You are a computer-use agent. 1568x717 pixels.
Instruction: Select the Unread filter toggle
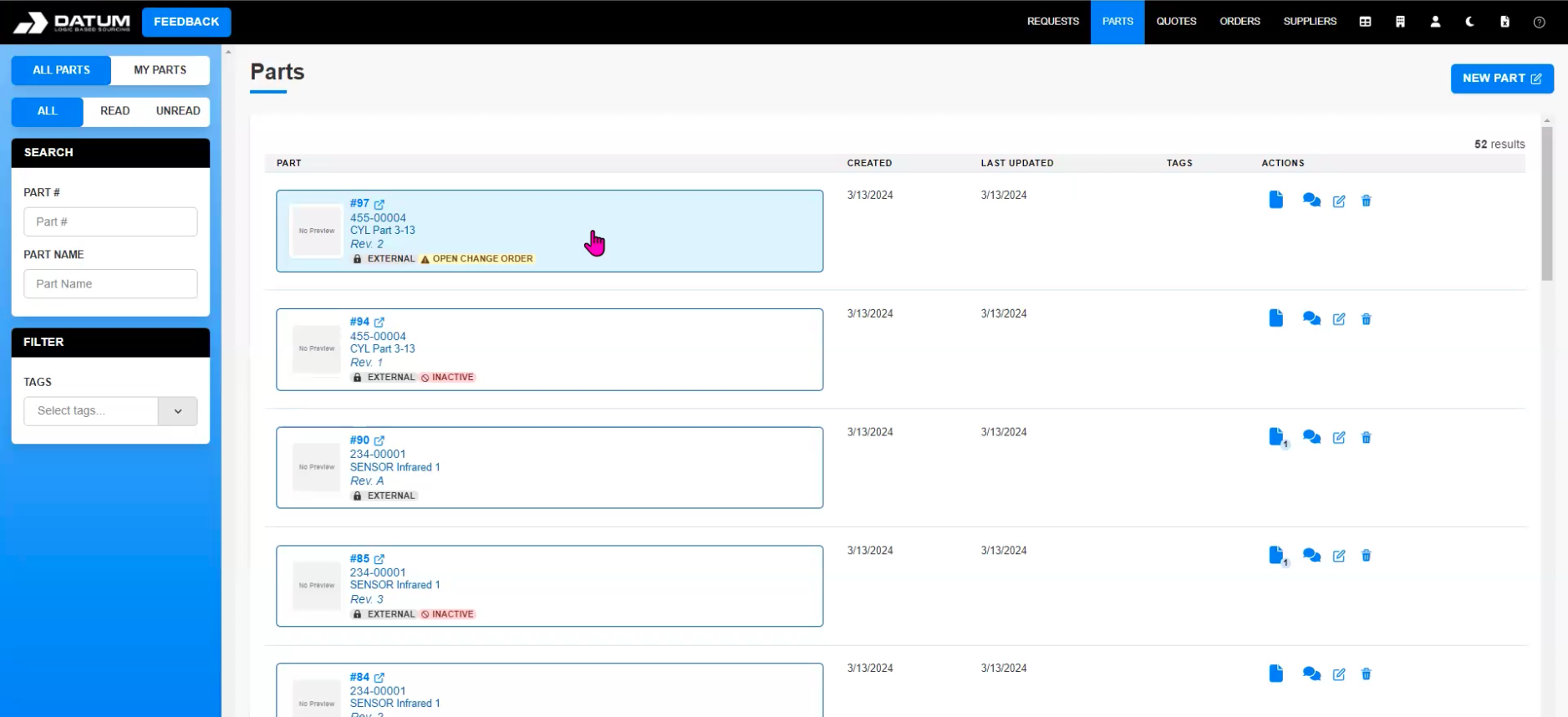[177, 111]
